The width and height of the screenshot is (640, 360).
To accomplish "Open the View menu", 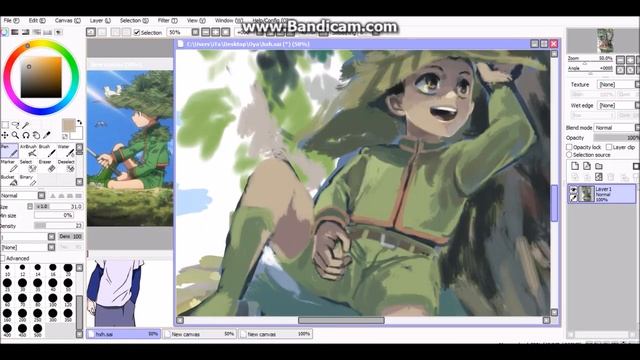I will (x=196, y=20).
